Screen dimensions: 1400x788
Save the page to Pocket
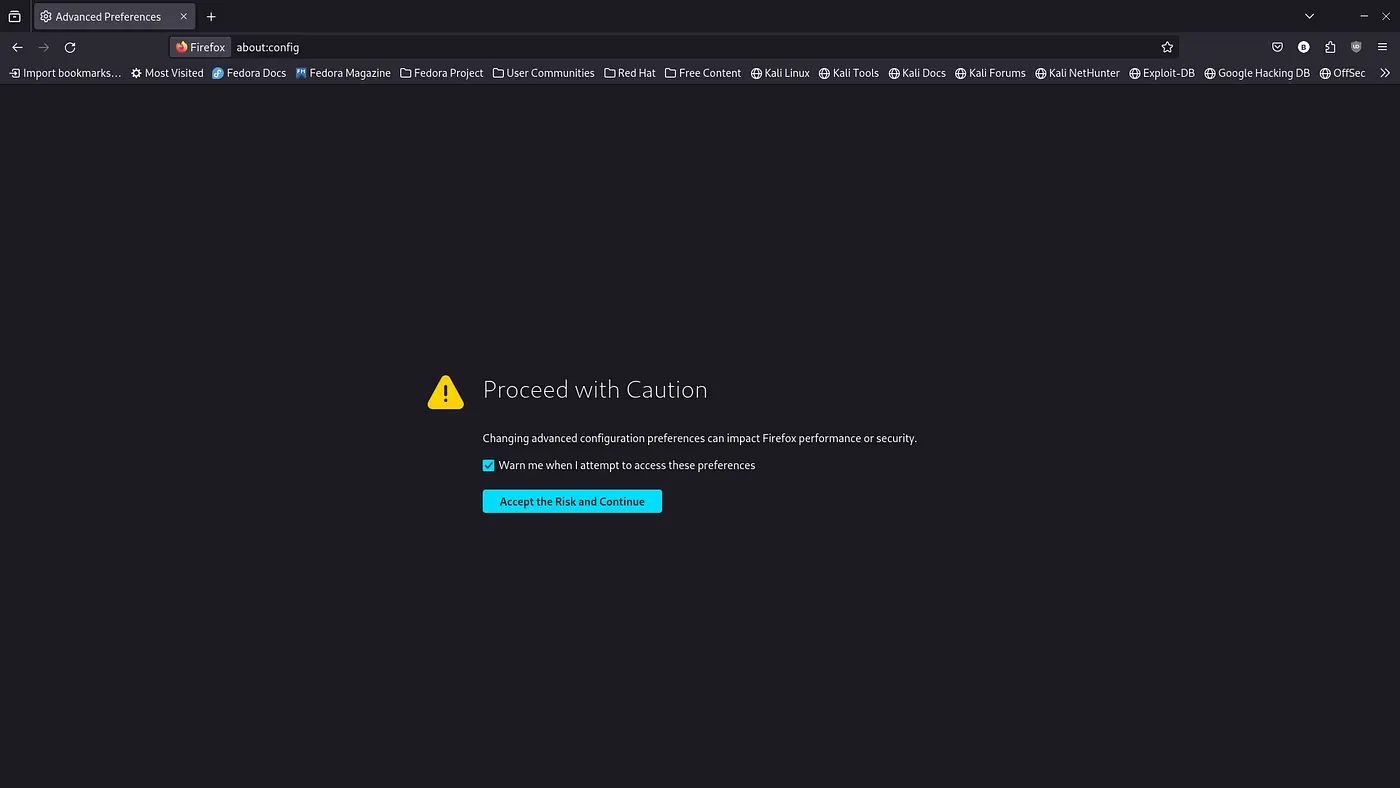(x=1277, y=47)
